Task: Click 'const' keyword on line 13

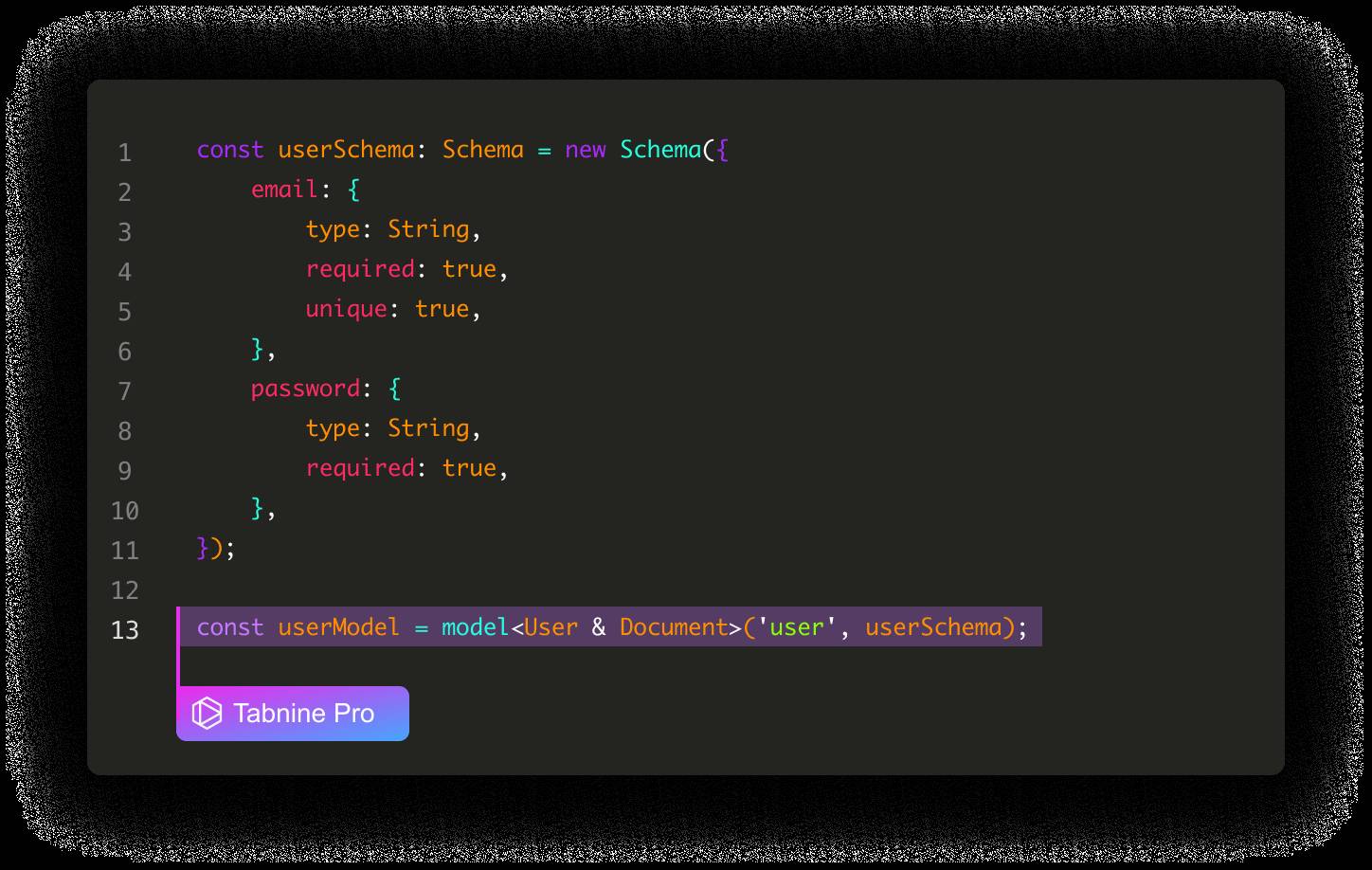Action: (x=230, y=627)
